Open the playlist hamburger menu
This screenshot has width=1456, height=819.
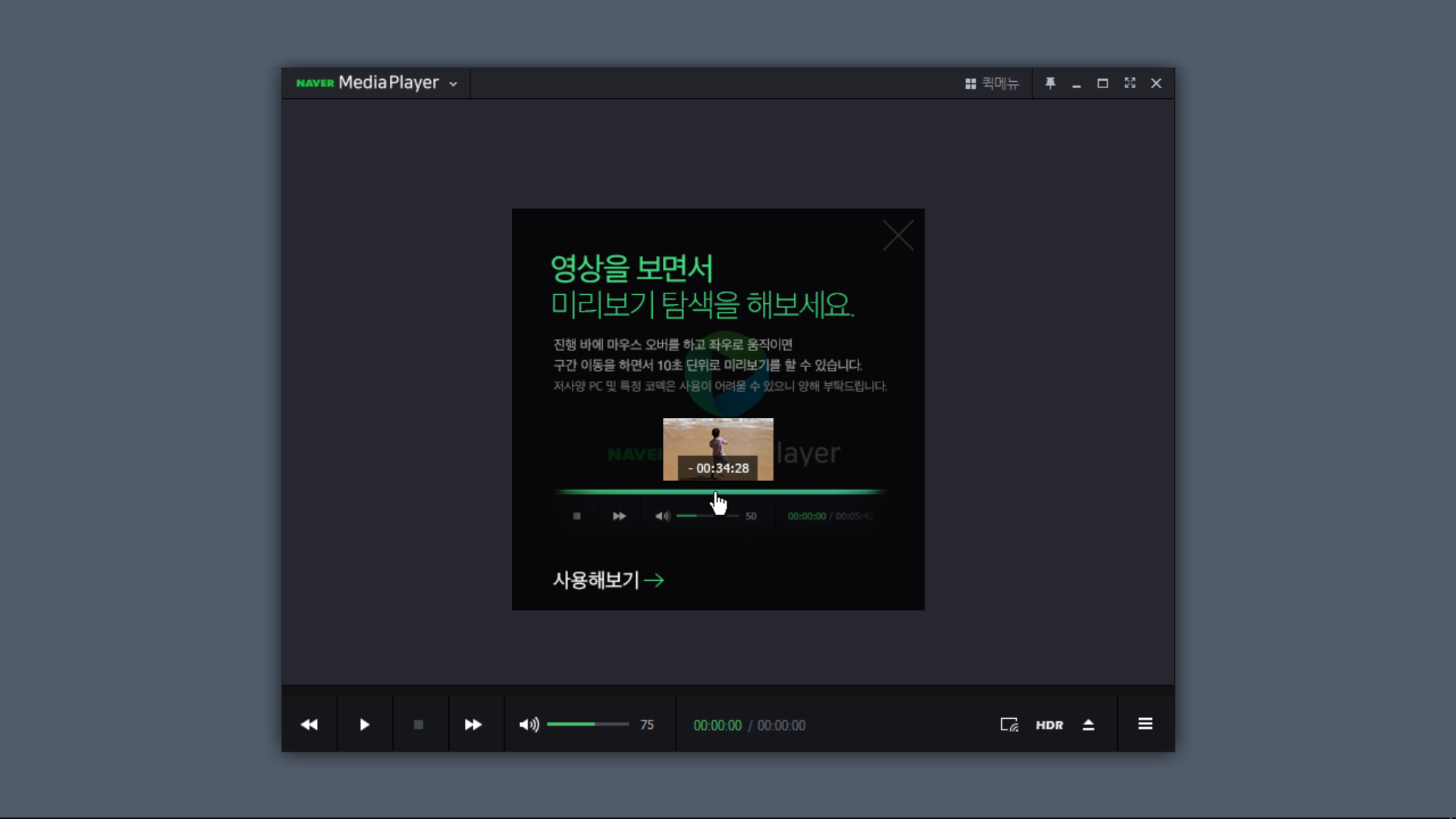coord(1145,724)
